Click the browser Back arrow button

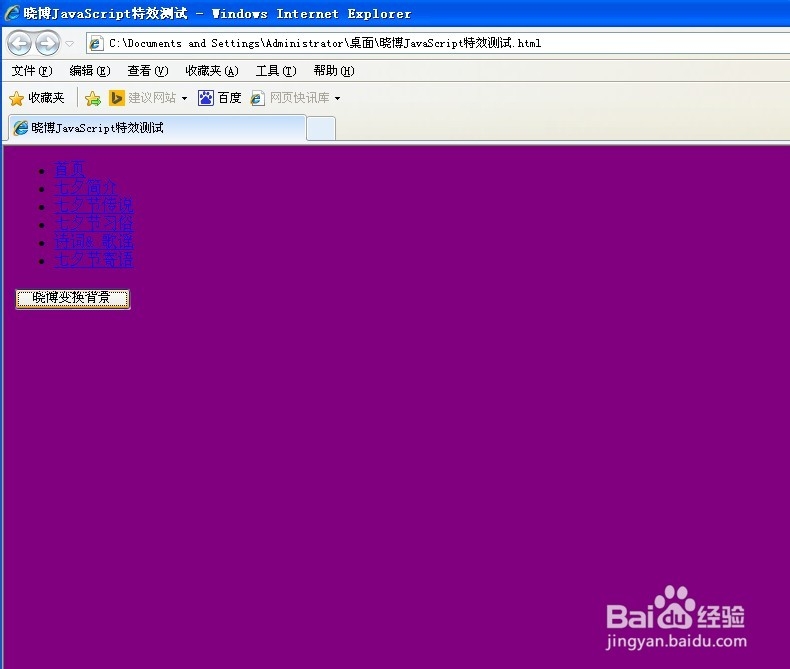[x=20, y=43]
